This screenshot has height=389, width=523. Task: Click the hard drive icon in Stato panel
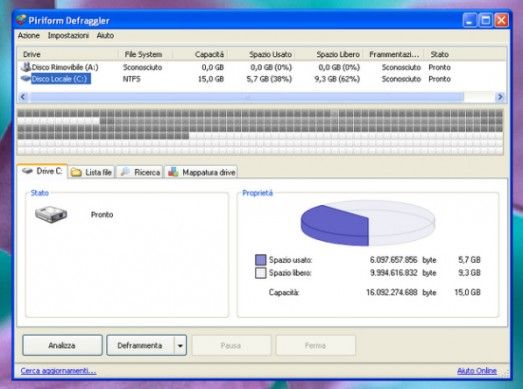(51, 214)
